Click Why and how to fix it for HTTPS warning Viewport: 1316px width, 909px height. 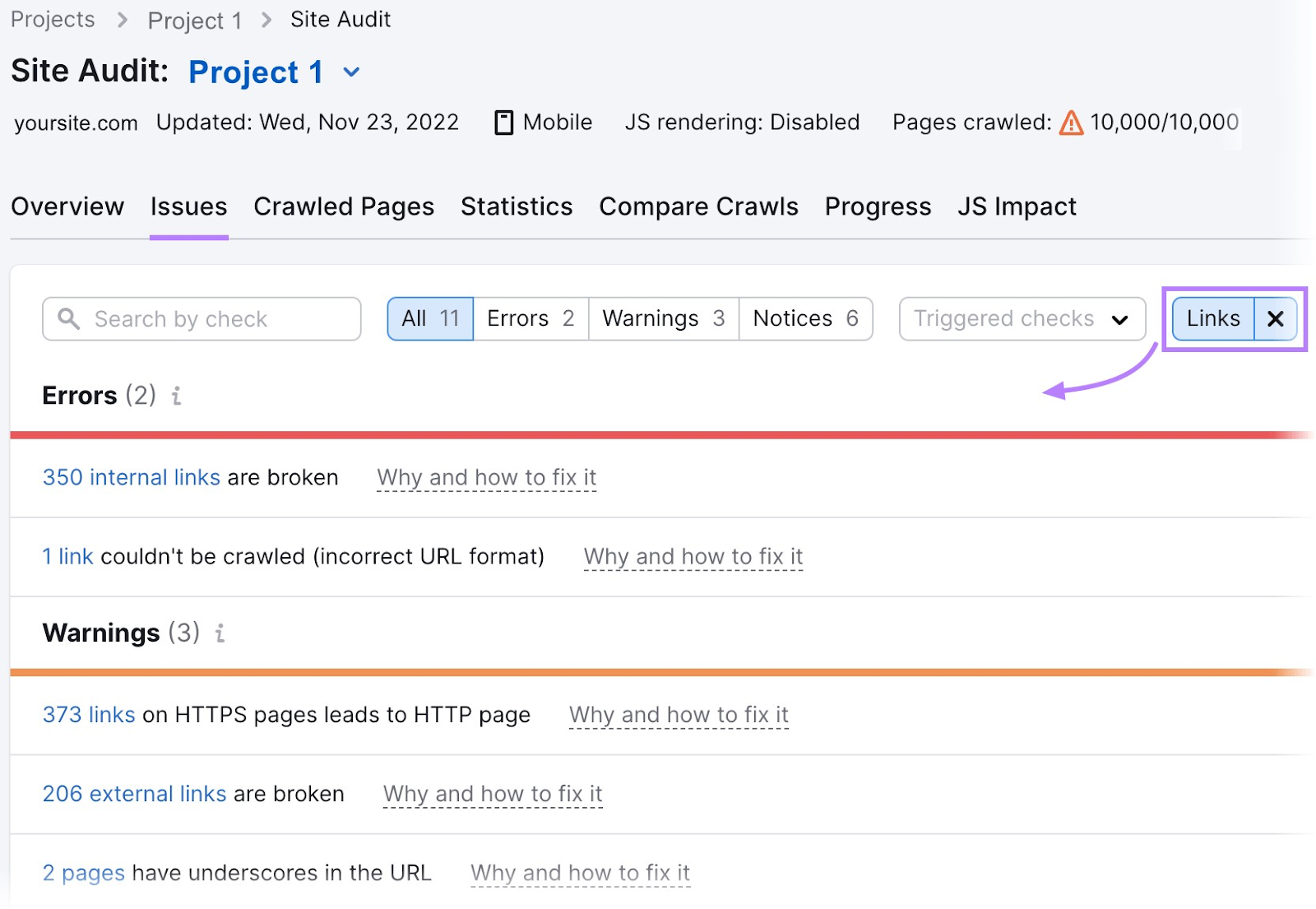679,715
